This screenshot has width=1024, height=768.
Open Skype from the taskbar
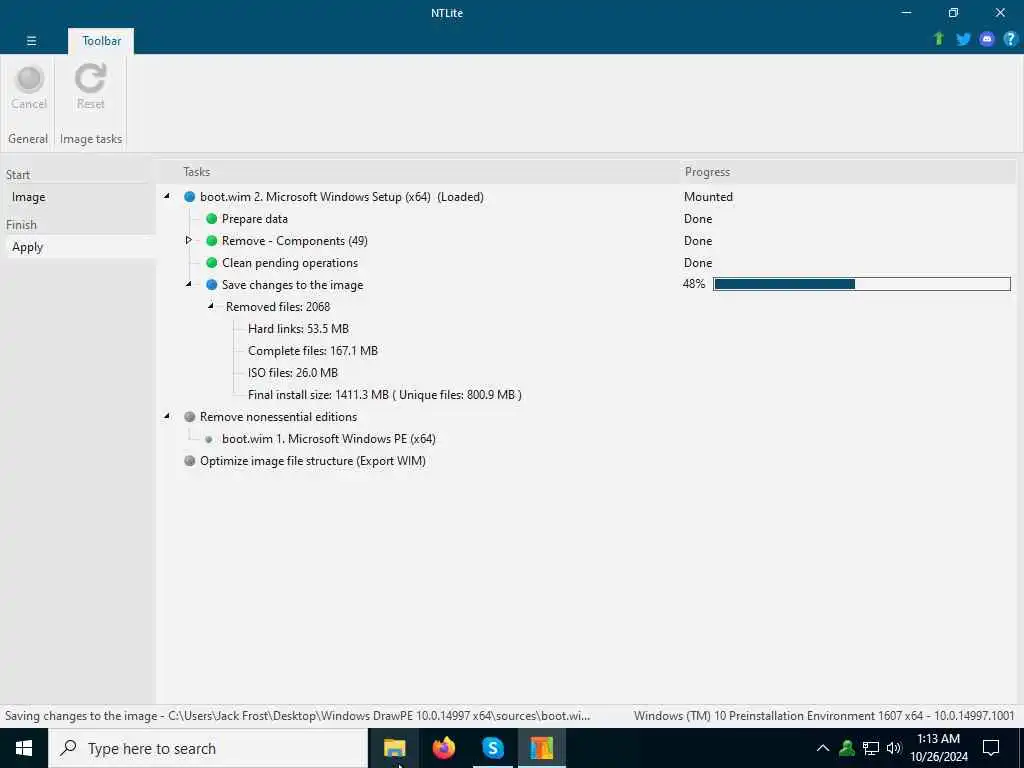(492, 748)
